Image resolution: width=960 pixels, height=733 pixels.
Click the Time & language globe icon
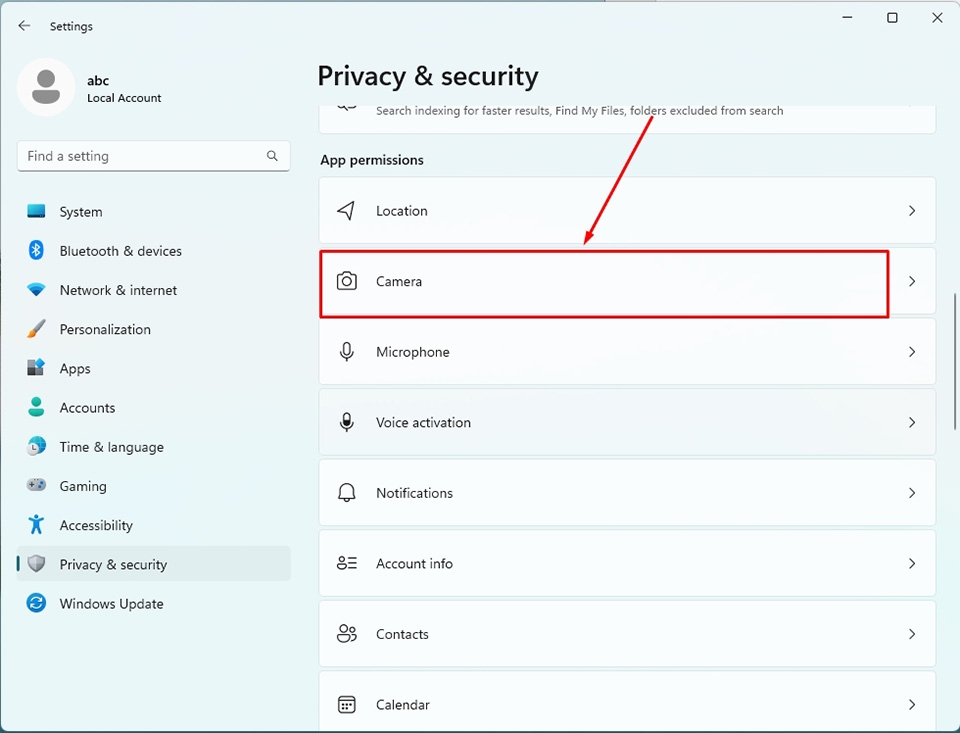click(x=36, y=446)
